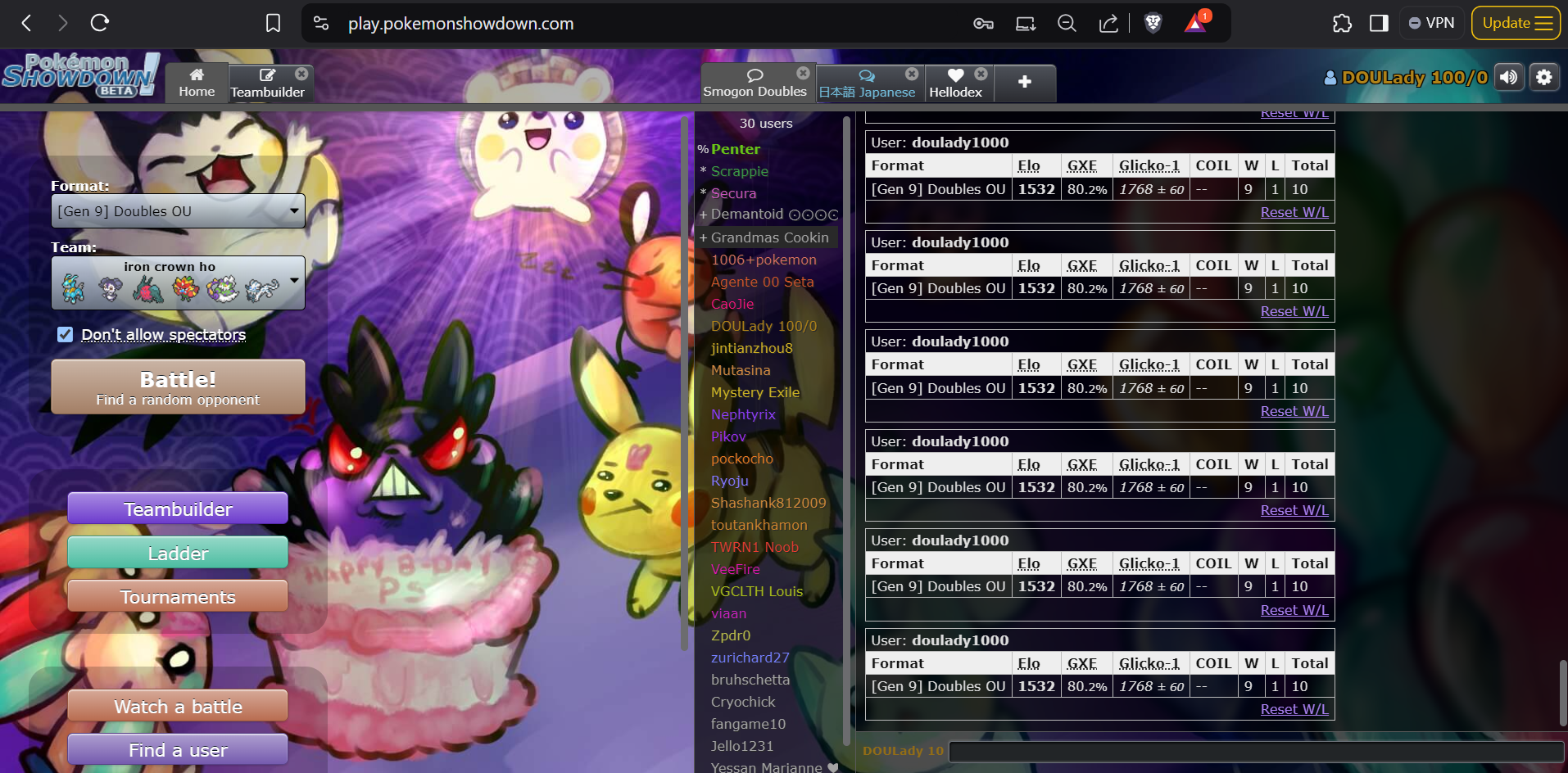Screen dimensions: 1568x773
Task: Open Japanese chat room tab
Action: click(867, 84)
